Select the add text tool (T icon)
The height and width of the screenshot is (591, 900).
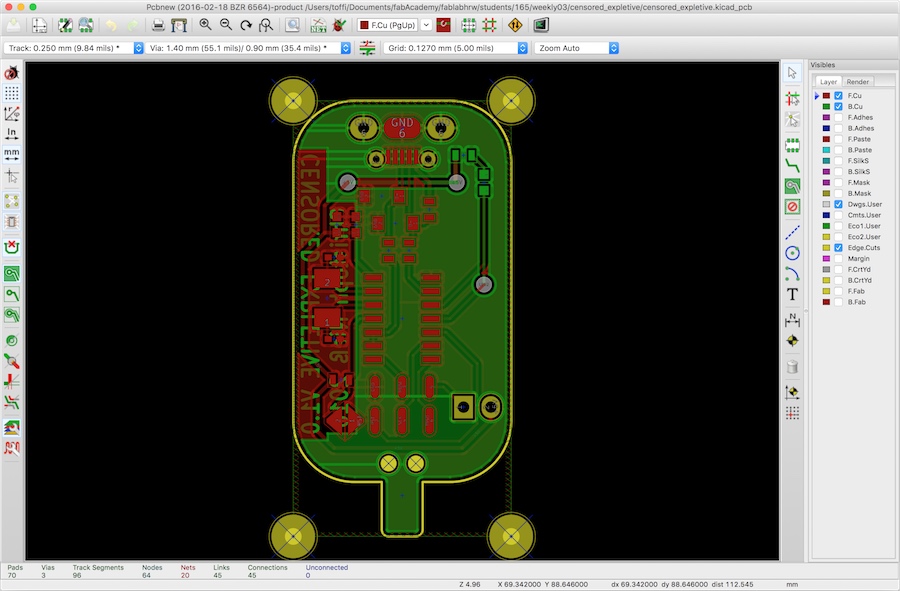click(x=792, y=294)
